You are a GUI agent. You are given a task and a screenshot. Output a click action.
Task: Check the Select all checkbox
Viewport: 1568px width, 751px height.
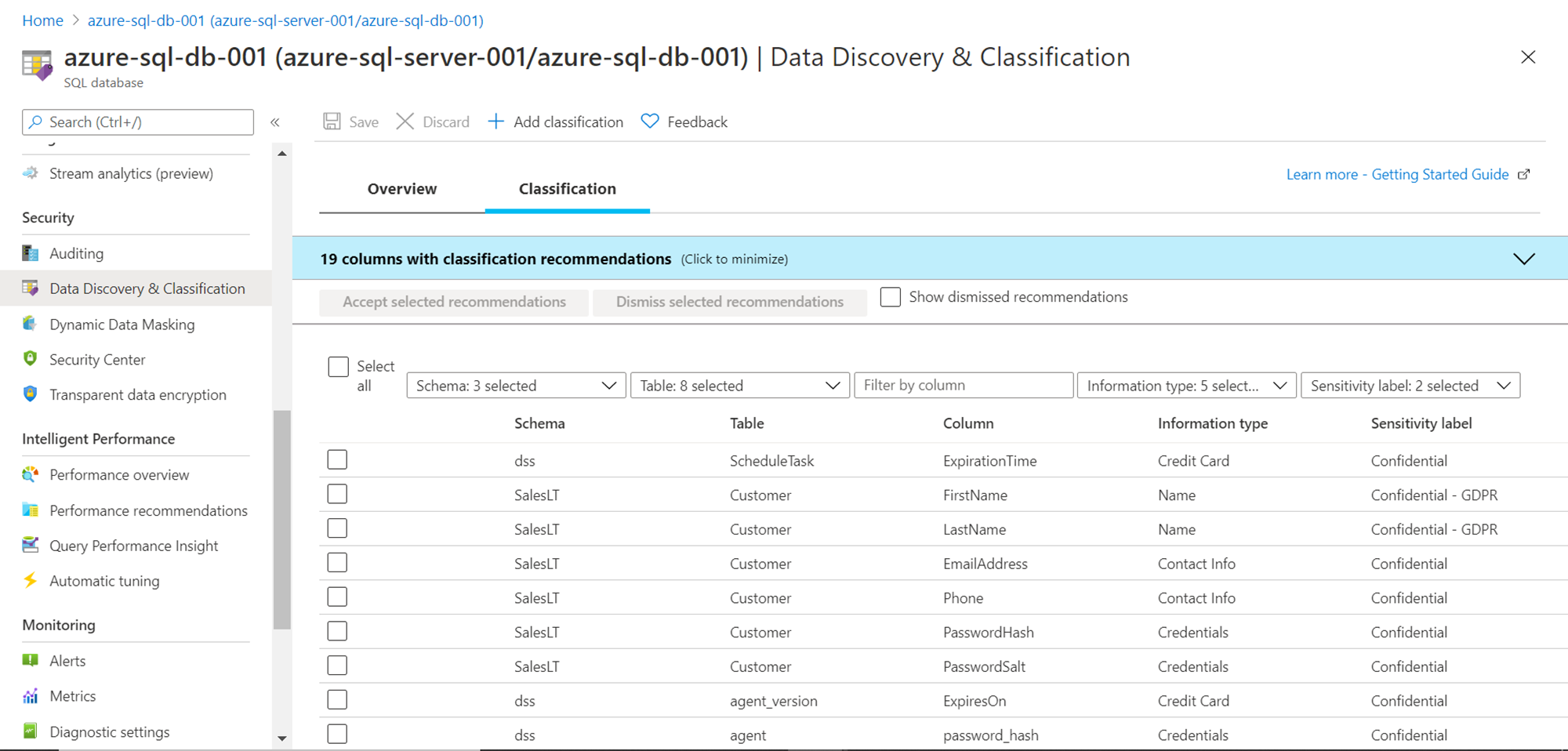click(x=338, y=367)
